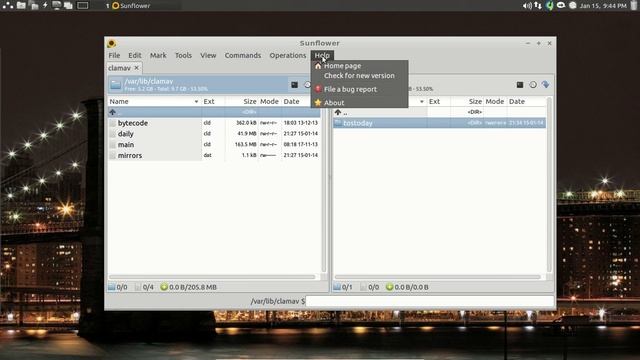Open terminal from left panel toolbar
Image resolution: width=640 pixels, height=360 pixels.
tap(294, 85)
